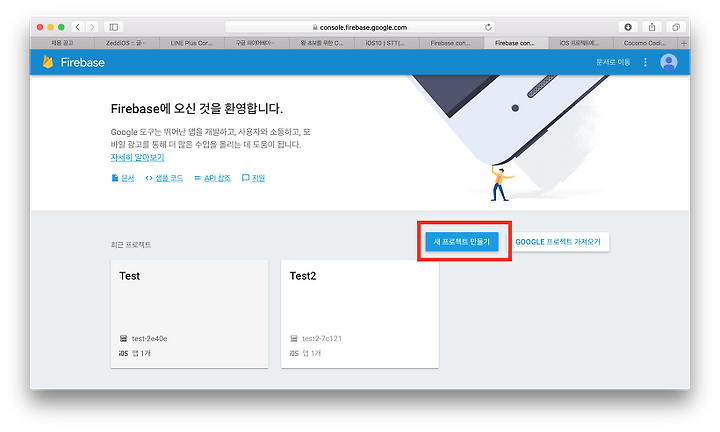Open the Test project card
Viewport: 720px width, 432px height.
189,314
